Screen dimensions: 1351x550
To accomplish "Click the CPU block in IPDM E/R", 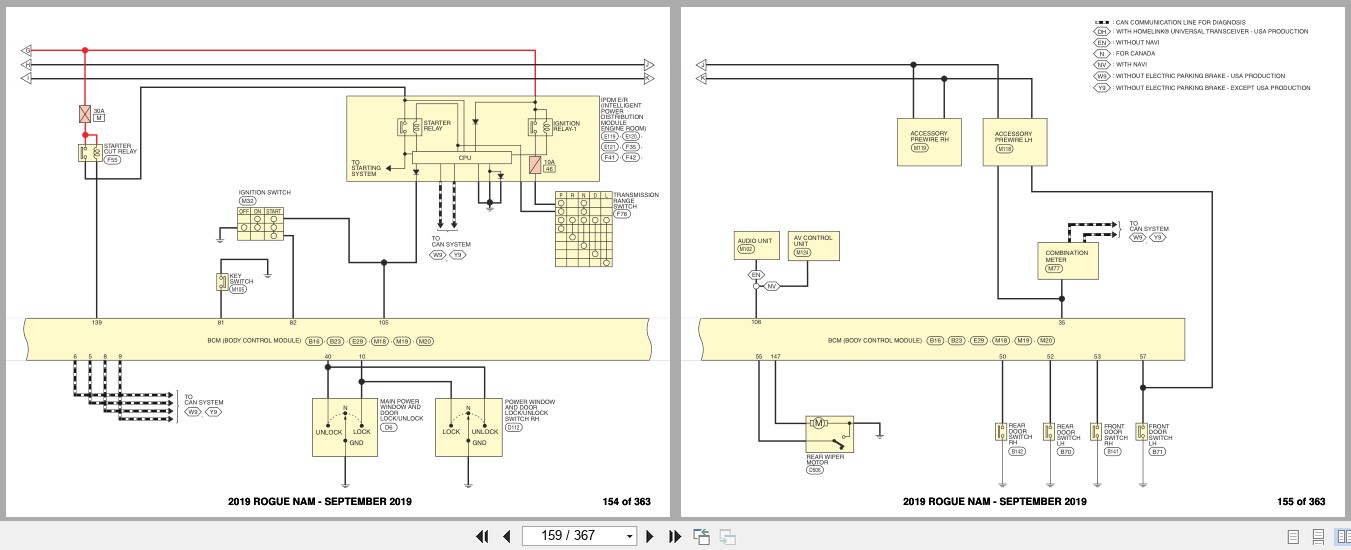I will [x=462, y=157].
